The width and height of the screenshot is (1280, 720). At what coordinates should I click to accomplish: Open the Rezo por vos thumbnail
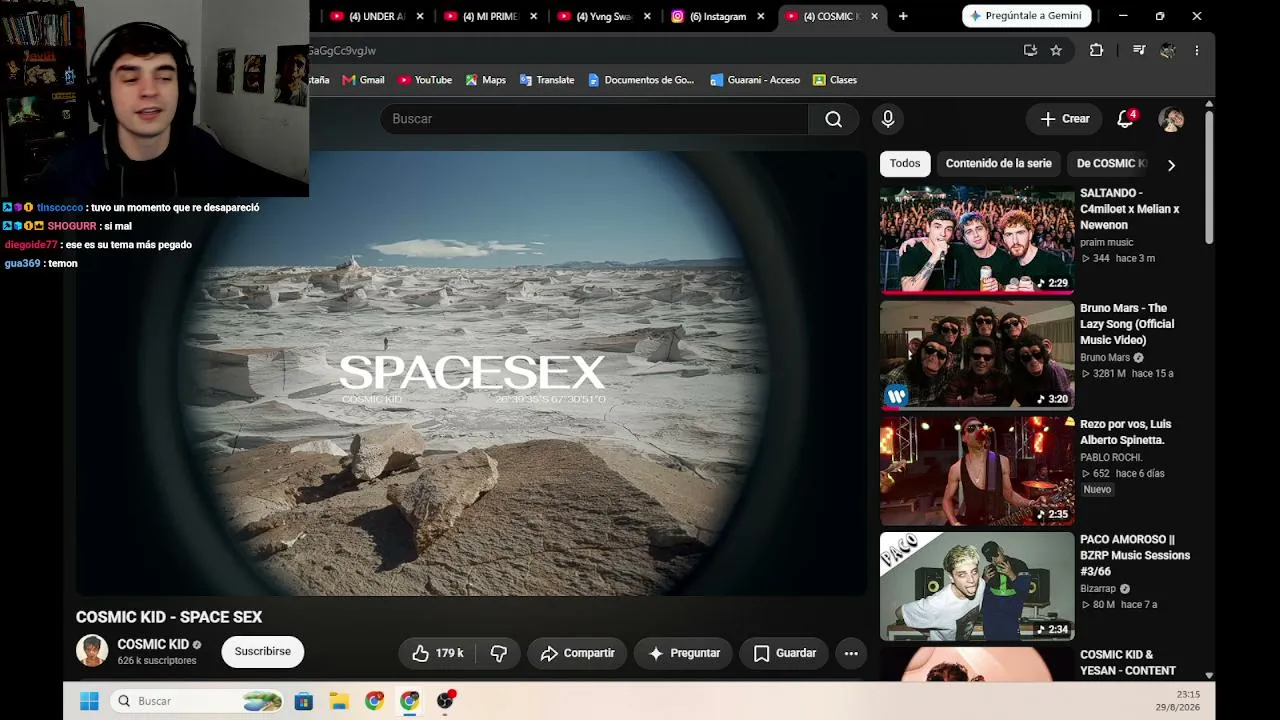click(x=977, y=471)
